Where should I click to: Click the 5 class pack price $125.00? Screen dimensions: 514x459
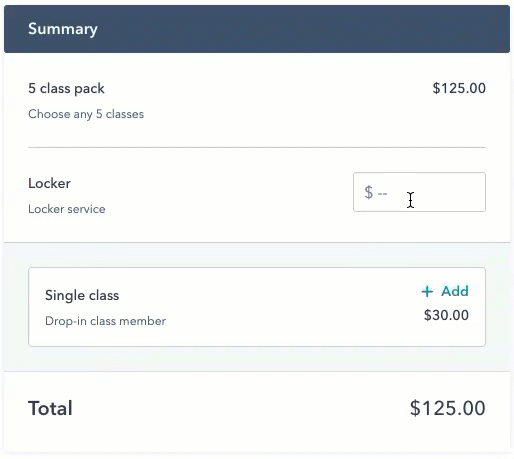coord(459,88)
